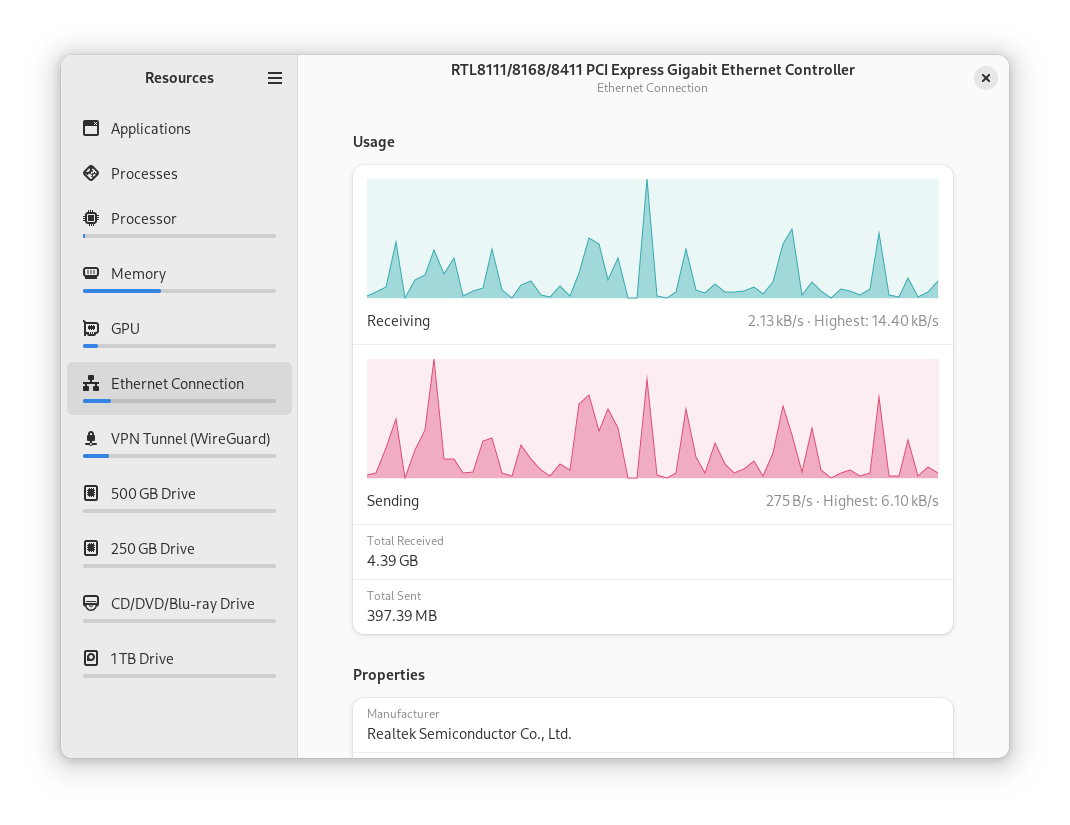Open Processor via its CPU chip icon
This screenshot has width=1070, height=825.
(91, 218)
